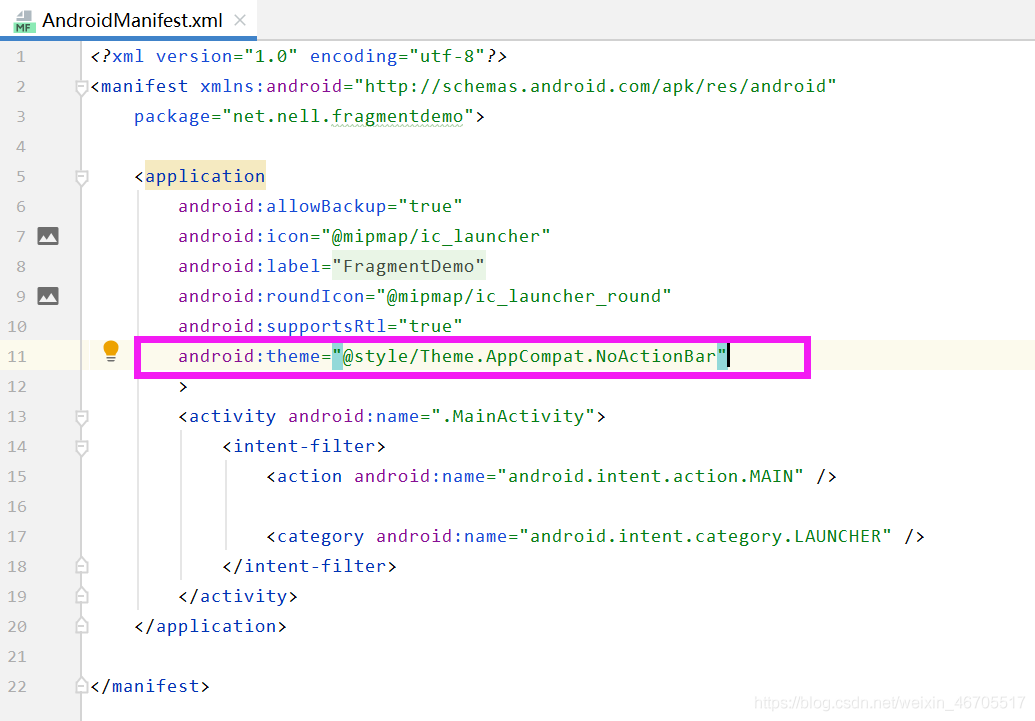Click the opening intent-filter tag

tap(304, 446)
